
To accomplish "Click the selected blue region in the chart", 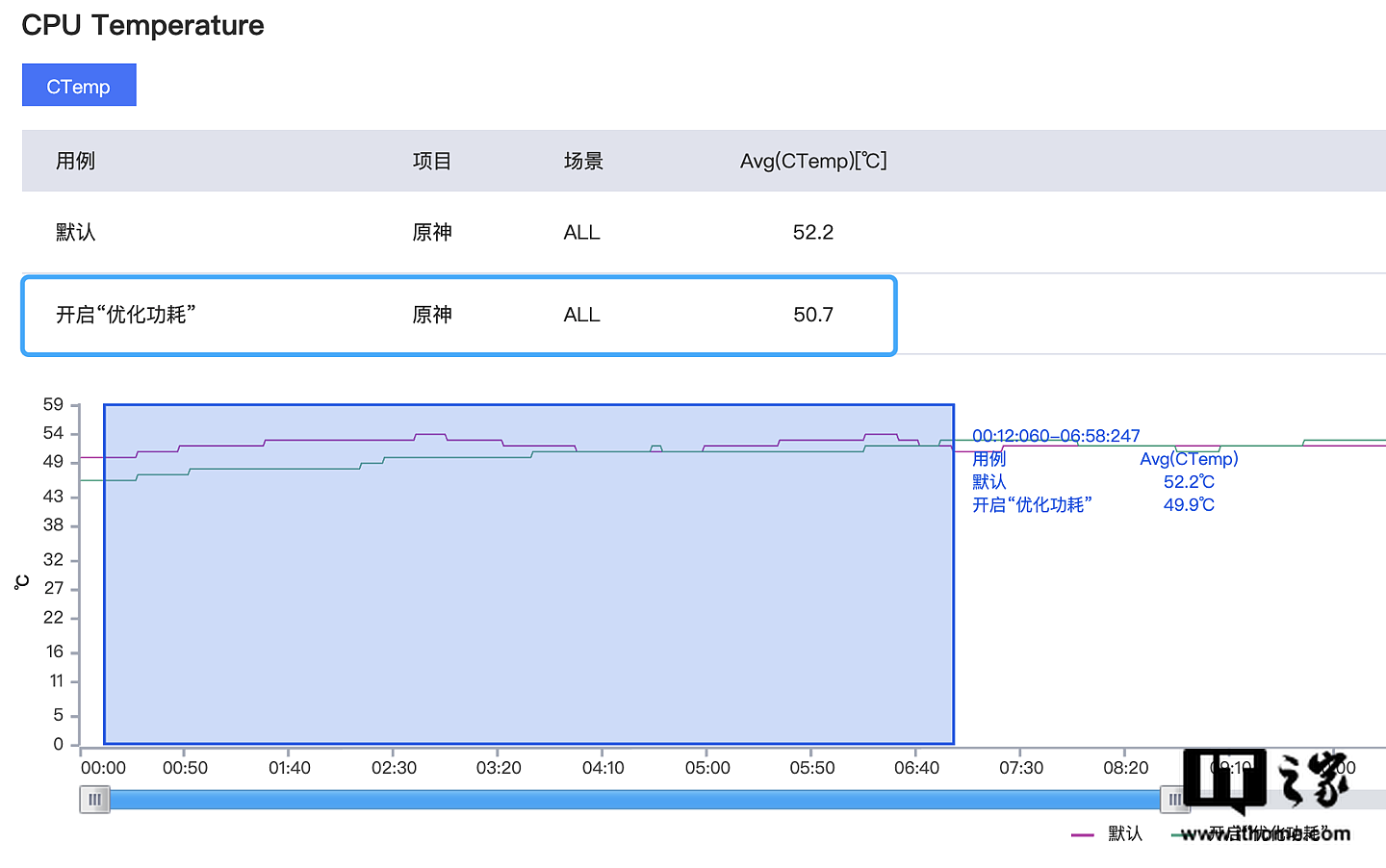I will [x=528, y=574].
